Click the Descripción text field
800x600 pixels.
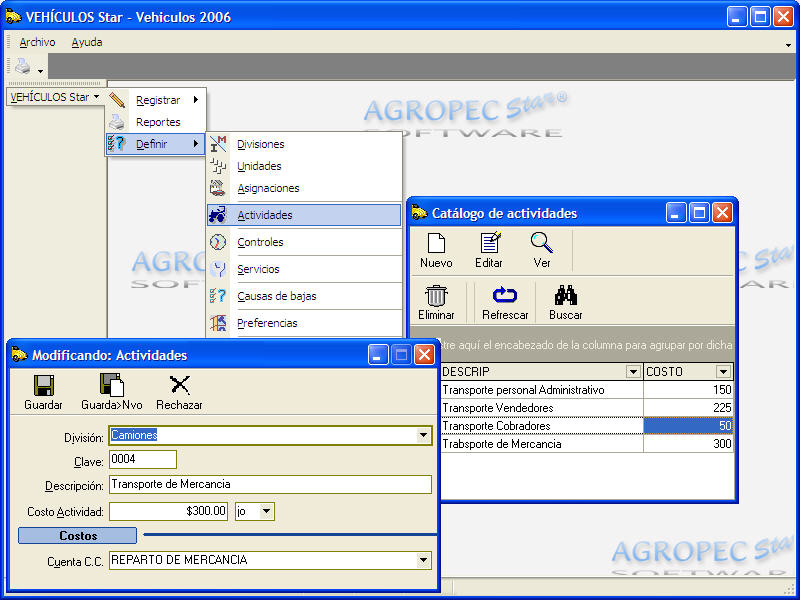[x=270, y=485]
